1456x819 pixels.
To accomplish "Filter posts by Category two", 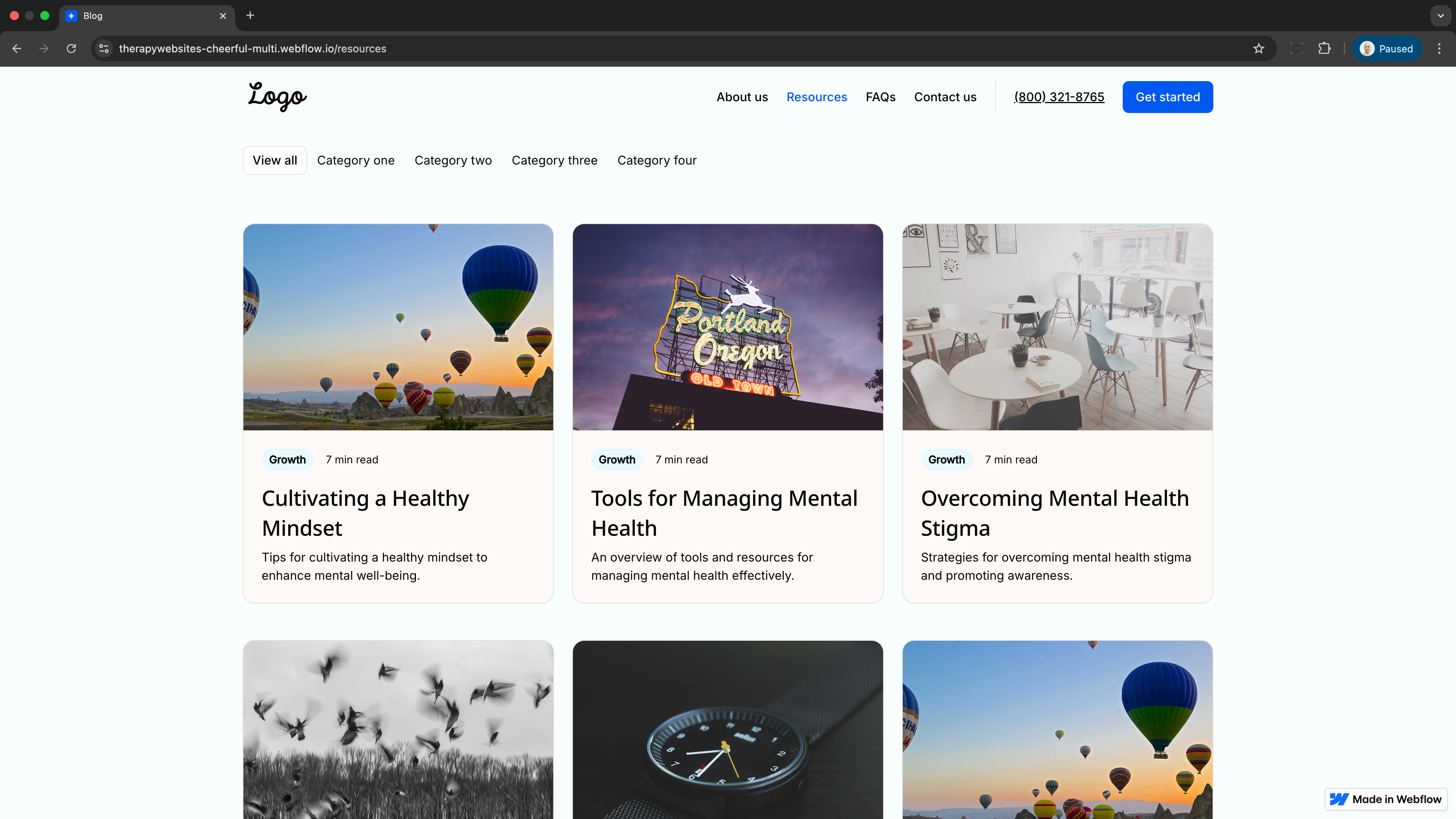I will [x=453, y=160].
